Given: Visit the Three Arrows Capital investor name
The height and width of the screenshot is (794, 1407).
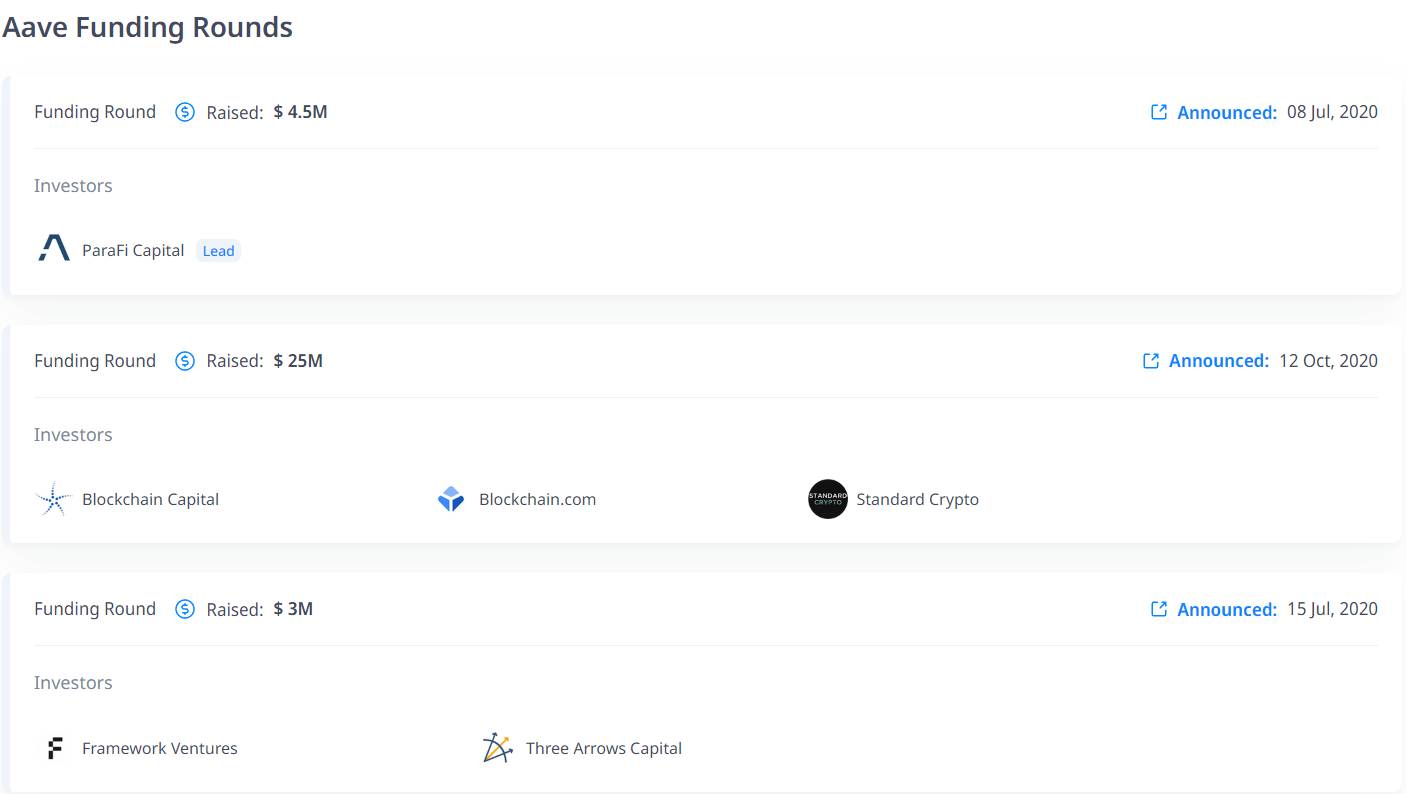Looking at the screenshot, I should point(604,748).
